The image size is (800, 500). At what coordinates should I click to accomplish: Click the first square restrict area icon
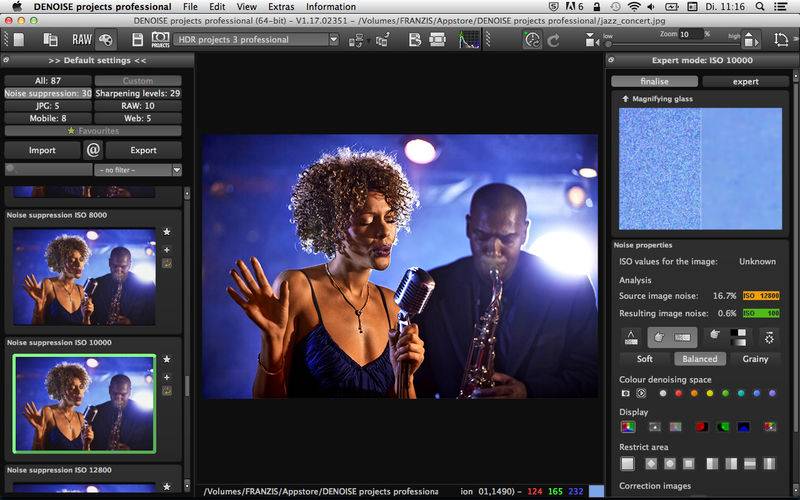627,464
